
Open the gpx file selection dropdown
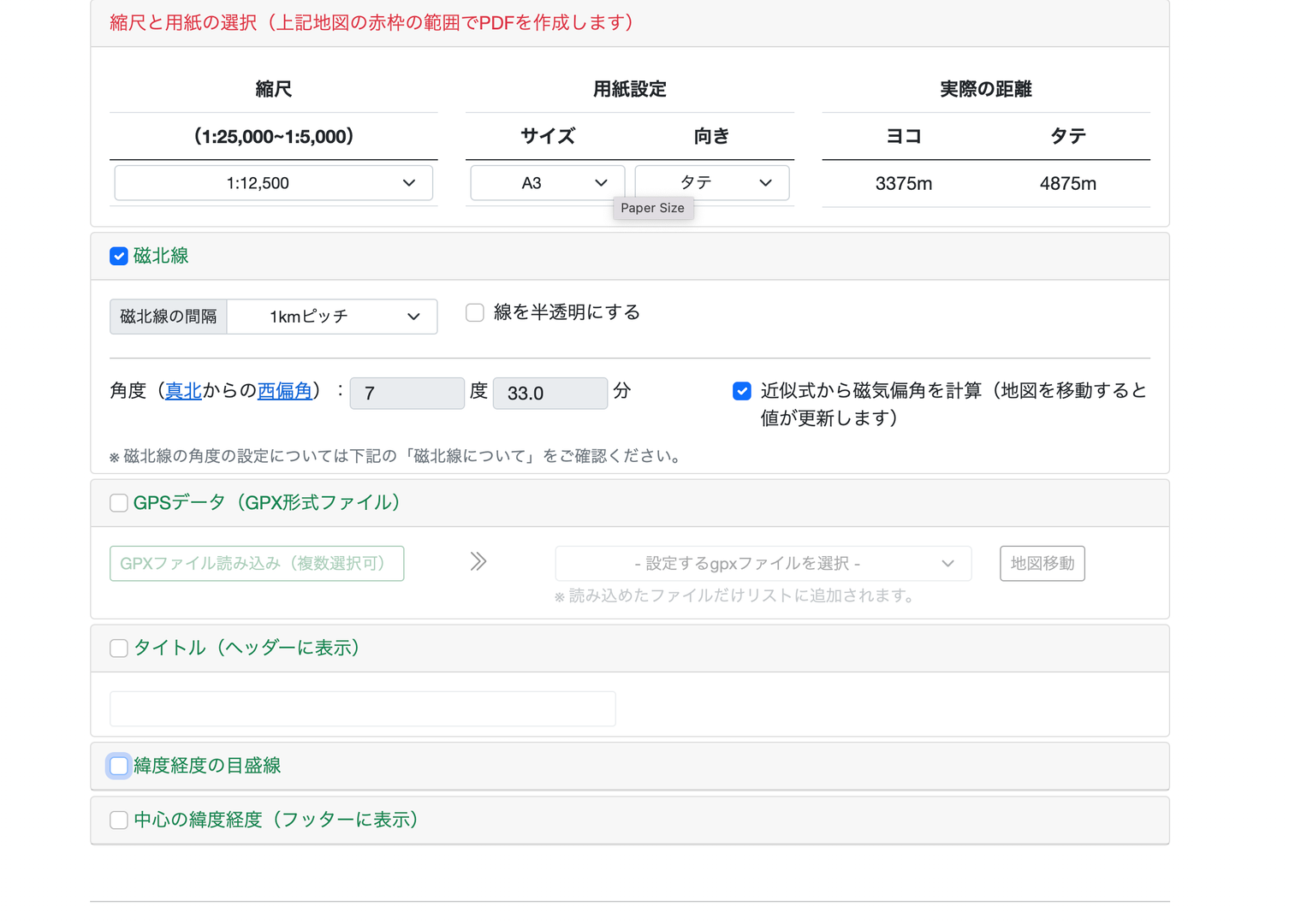coord(763,564)
